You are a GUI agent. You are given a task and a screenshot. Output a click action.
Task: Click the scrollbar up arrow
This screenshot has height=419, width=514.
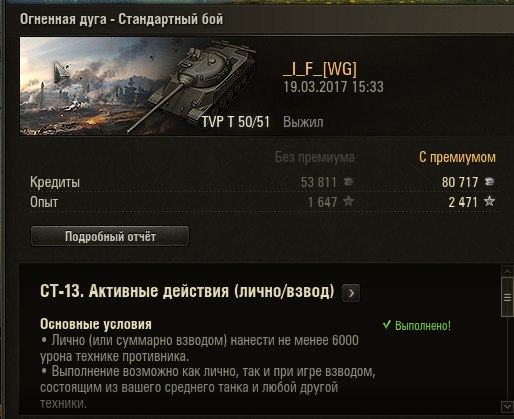point(507,271)
